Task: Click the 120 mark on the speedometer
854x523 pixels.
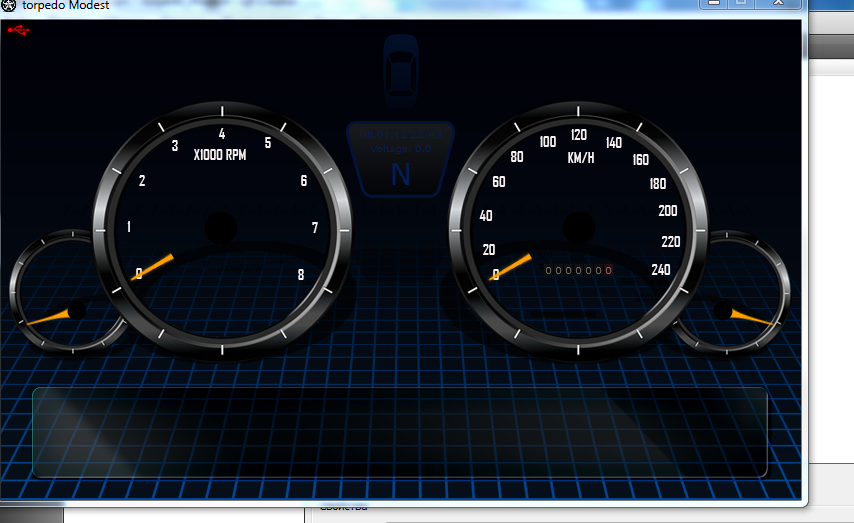Action: [578, 135]
